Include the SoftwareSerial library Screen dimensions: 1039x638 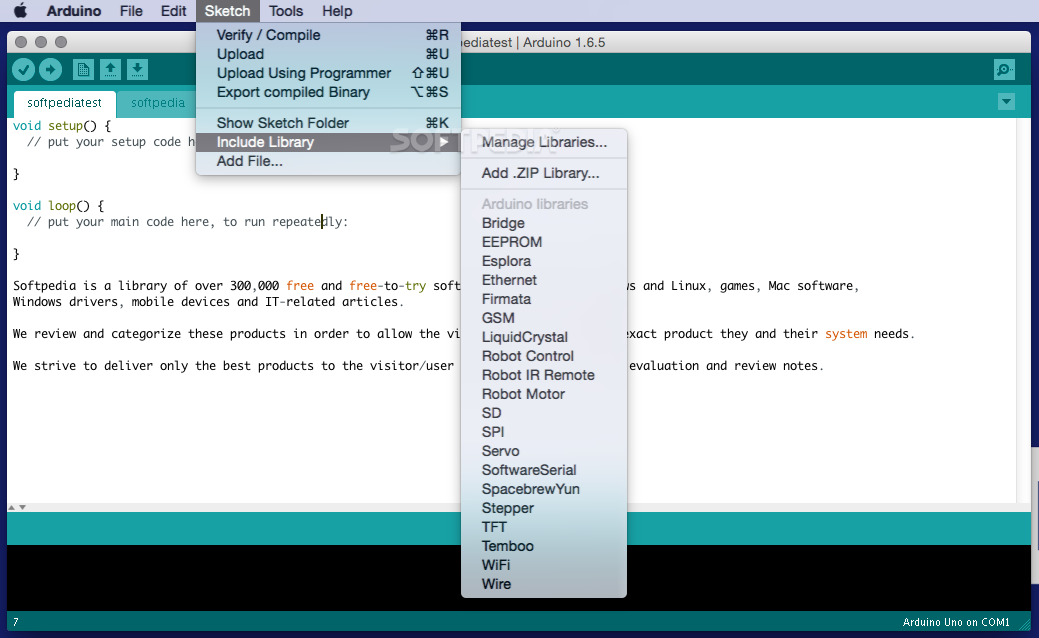point(543,470)
